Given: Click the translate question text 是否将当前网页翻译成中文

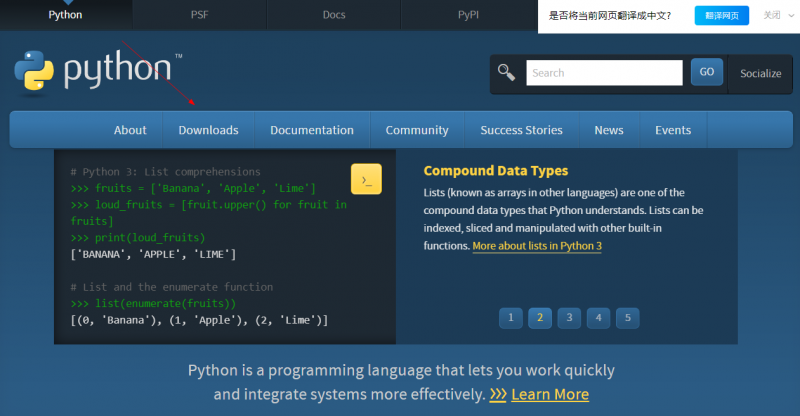Looking at the screenshot, I should (610, 16).
